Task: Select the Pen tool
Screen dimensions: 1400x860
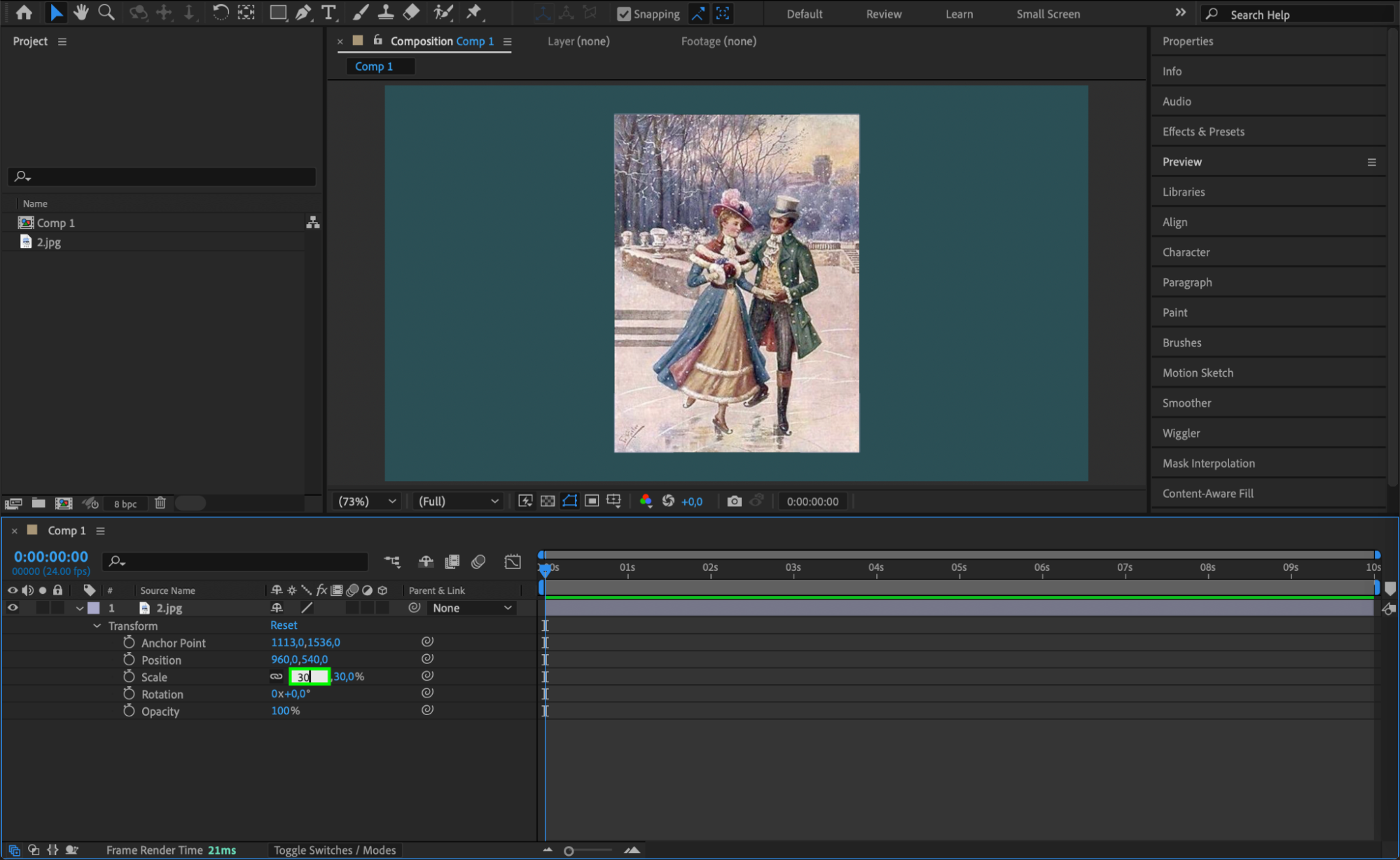Action: click(x=303, y=12)
